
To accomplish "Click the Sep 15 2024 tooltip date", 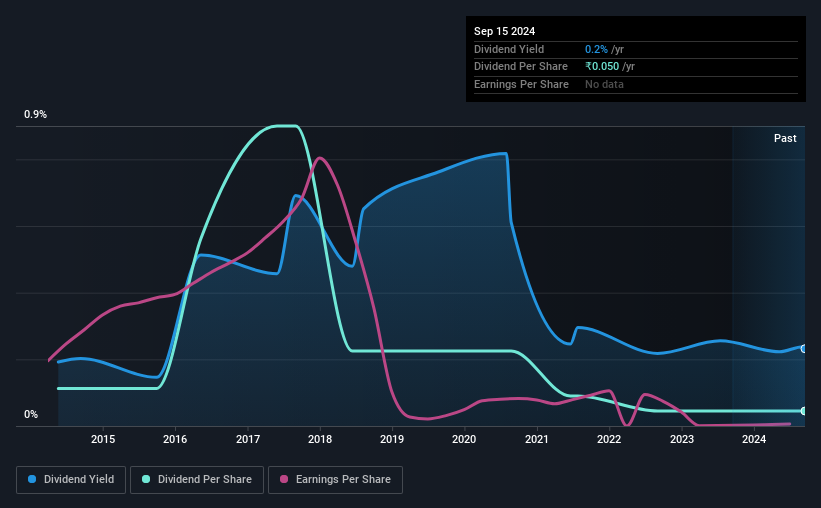I will click(x=504, y=31).
